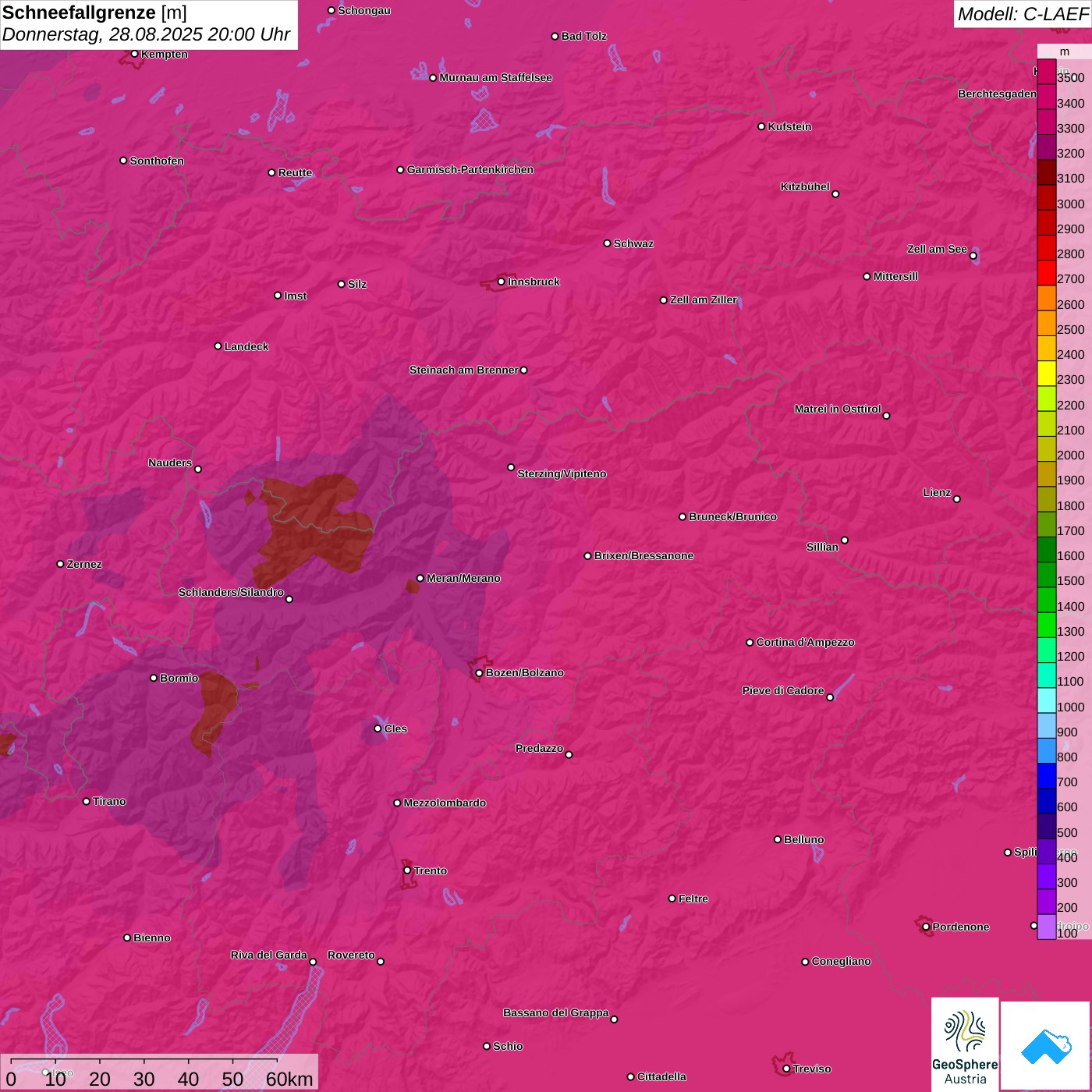Image resolution: width=1092 pixels, height=1092 pixels.
Task: Click the Sonthofen label
Action: 157,161
